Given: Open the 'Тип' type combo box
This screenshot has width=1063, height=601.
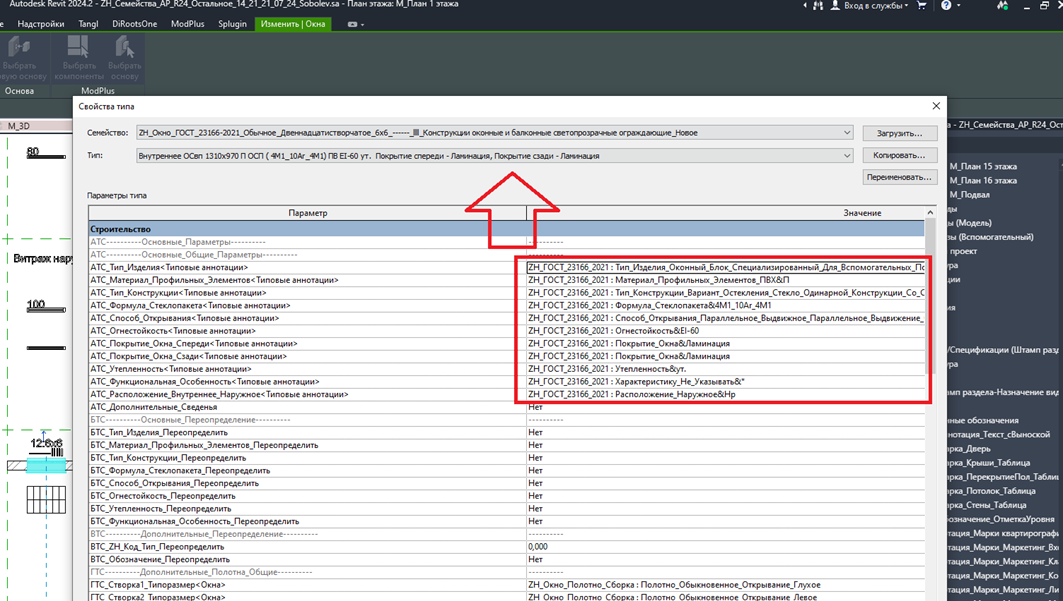Looking at the screenshot, I should [494, 156].
